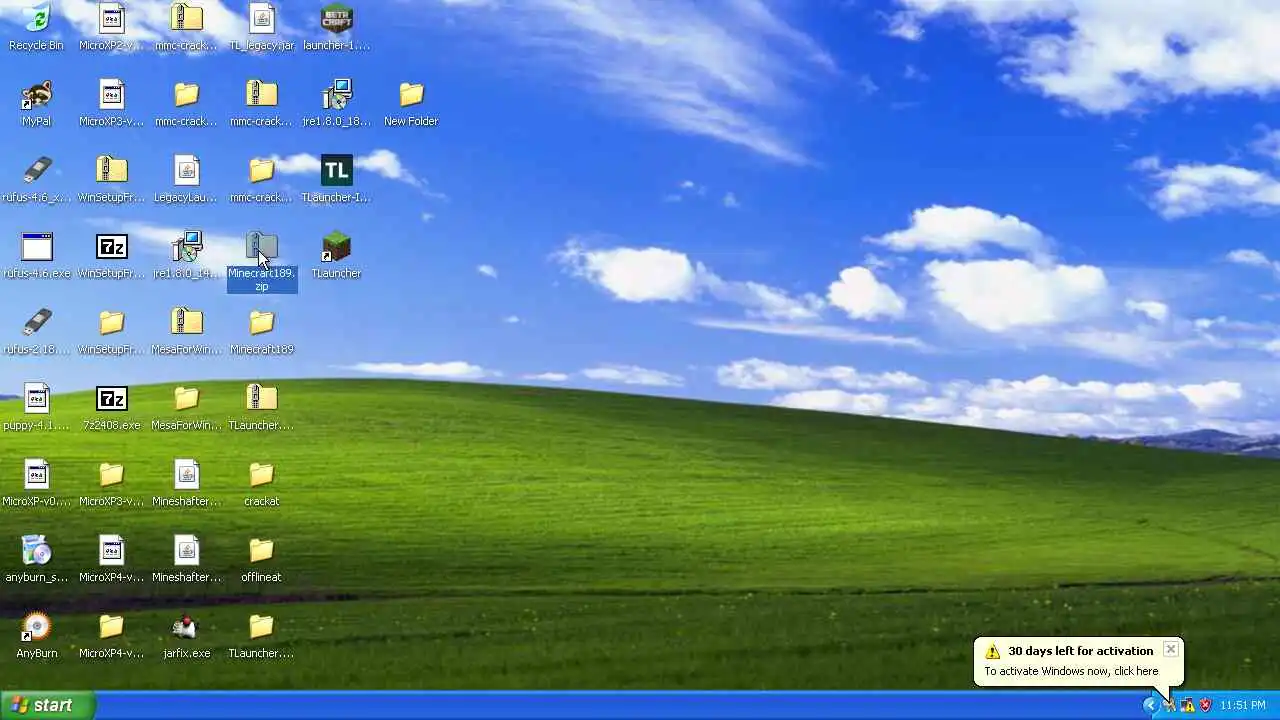The width and height of the screenshot is (1280, 720).
Task: Launch the TLauncher grass block shortcut
Action: tap(336, 247)
